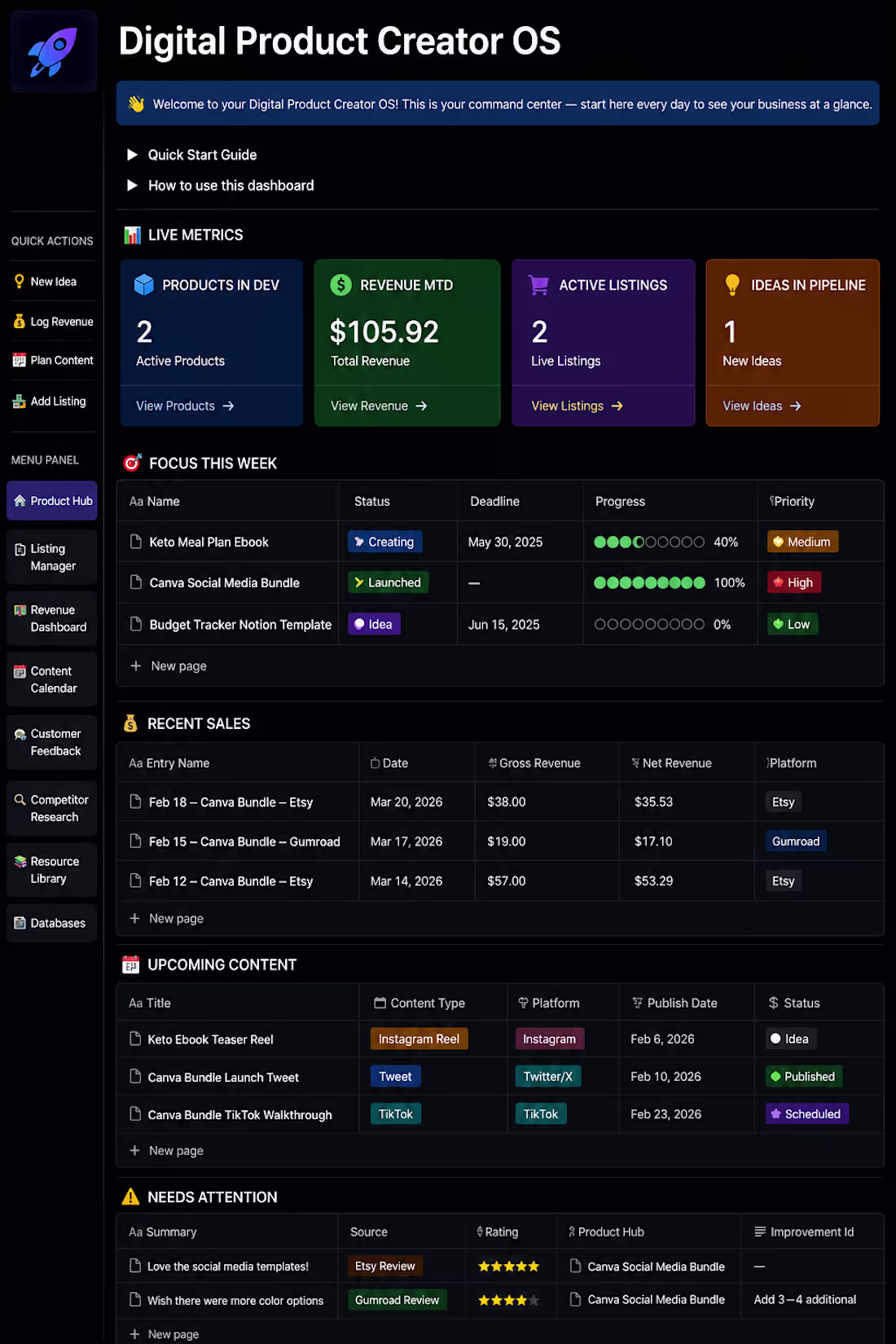This screenshot has width=896, height=1344.
Task: Click the rocket page icon
Action: [x=53, y=52]
